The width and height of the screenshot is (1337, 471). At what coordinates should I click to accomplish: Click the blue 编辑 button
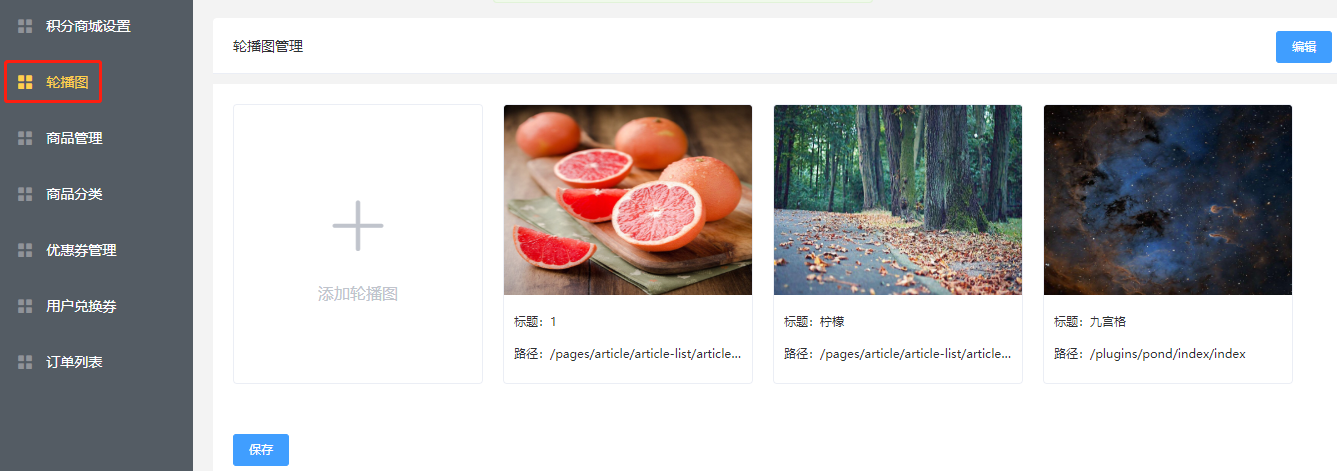point(1304,47)
